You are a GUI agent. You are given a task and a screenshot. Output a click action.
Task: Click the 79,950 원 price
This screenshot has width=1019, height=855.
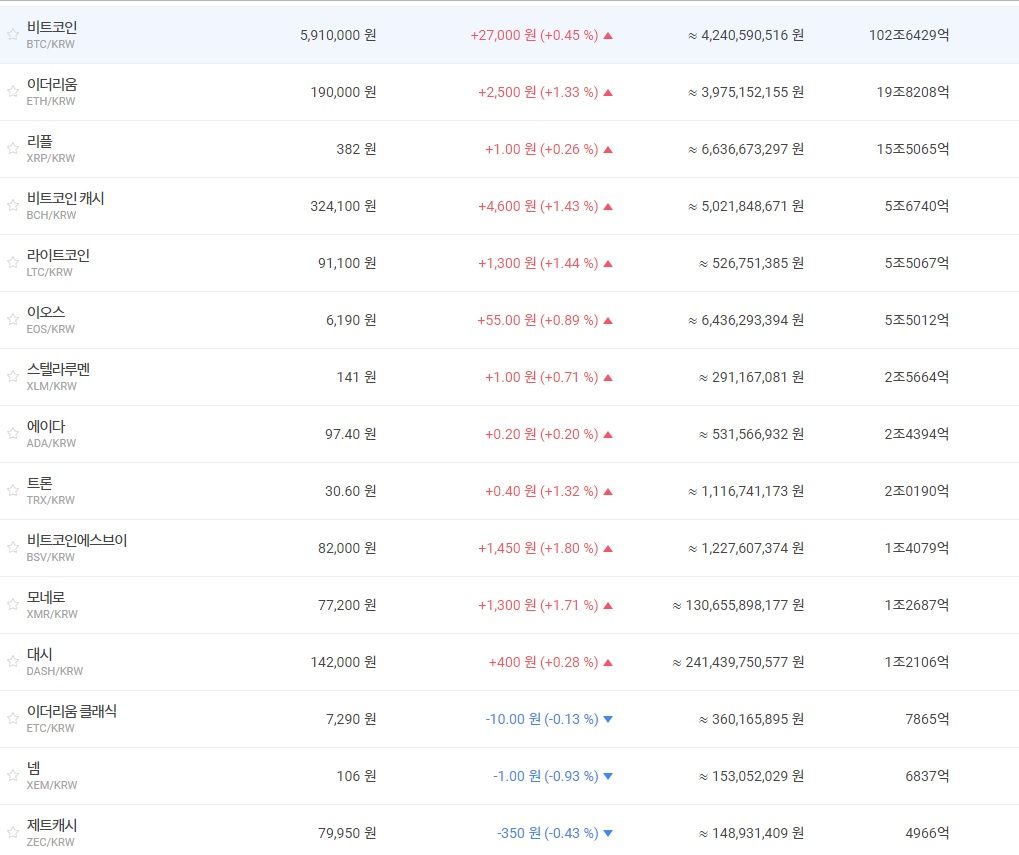[347, 833]
